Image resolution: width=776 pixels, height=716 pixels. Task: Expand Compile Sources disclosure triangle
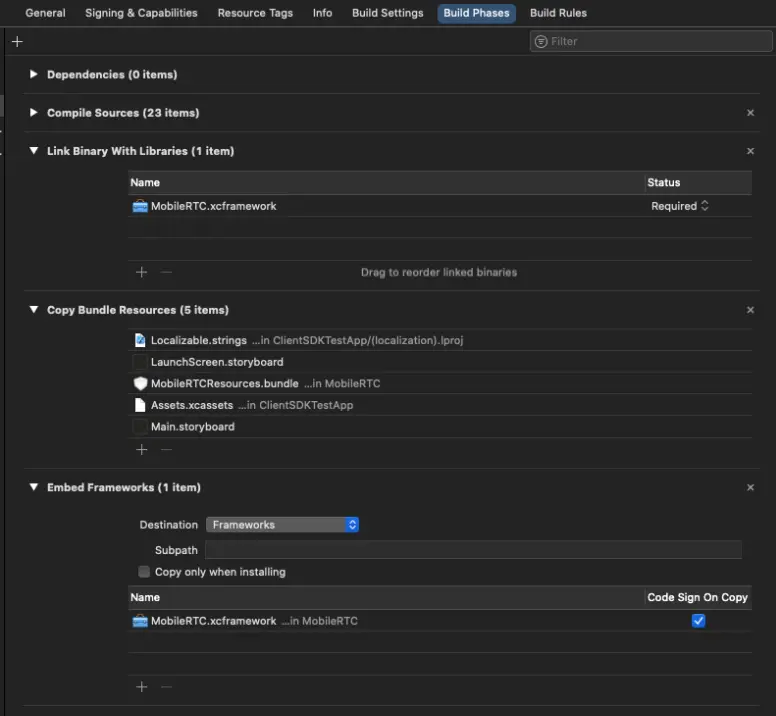tap(34, 113)
